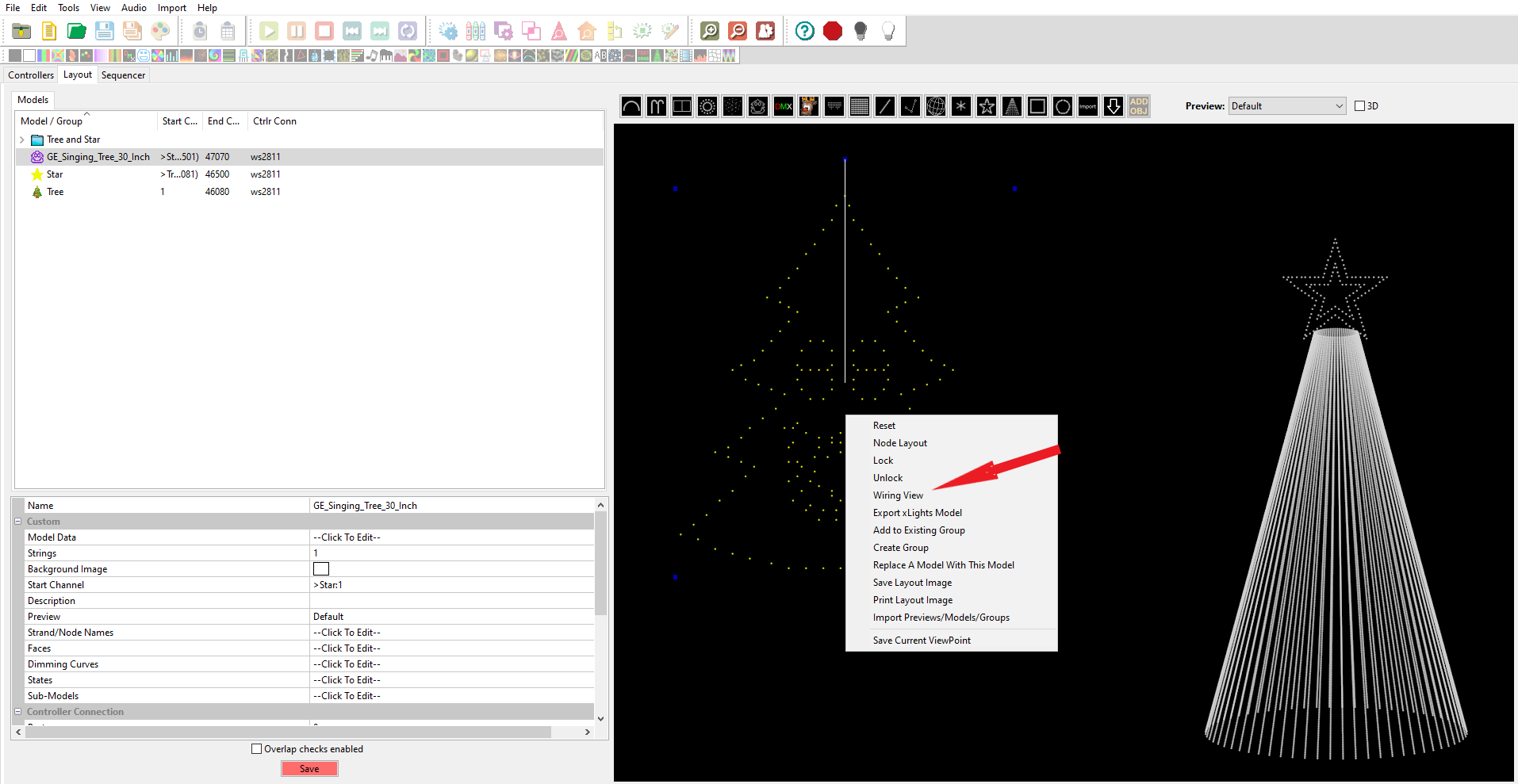Select Export xLights Model menu entry
This screenshot has height=784, width=1518.
coord(918,513)
